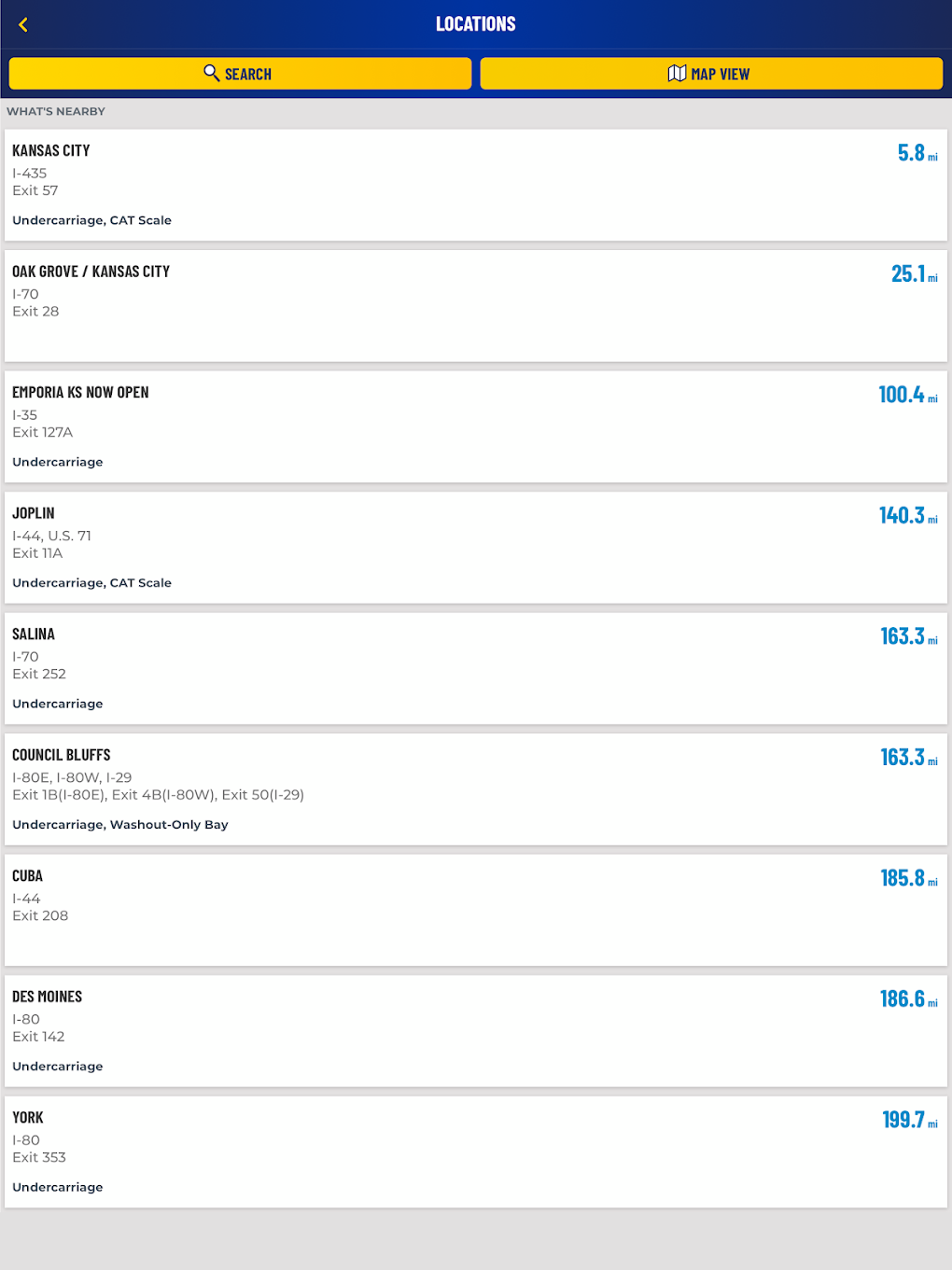The width and height of the screenshot is (952, 1270).
Task: Switch to Map View
Action: [711, 74]
